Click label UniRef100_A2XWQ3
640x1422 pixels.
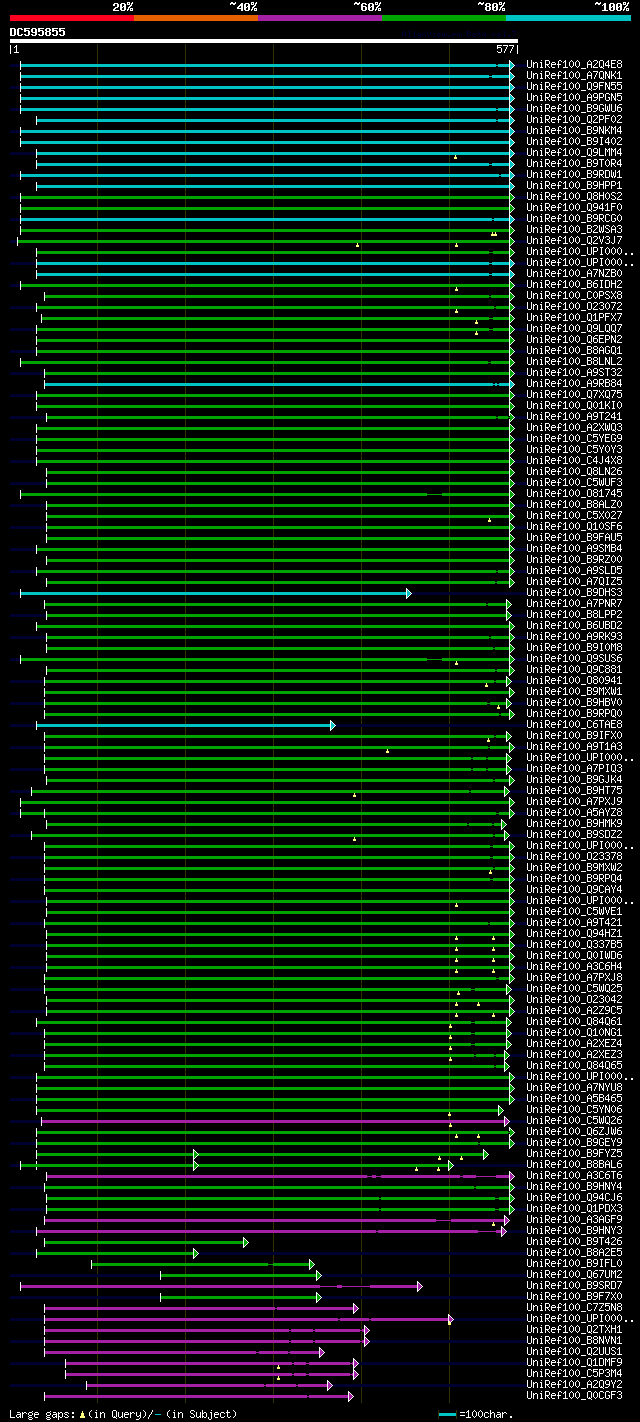point(574,427)
